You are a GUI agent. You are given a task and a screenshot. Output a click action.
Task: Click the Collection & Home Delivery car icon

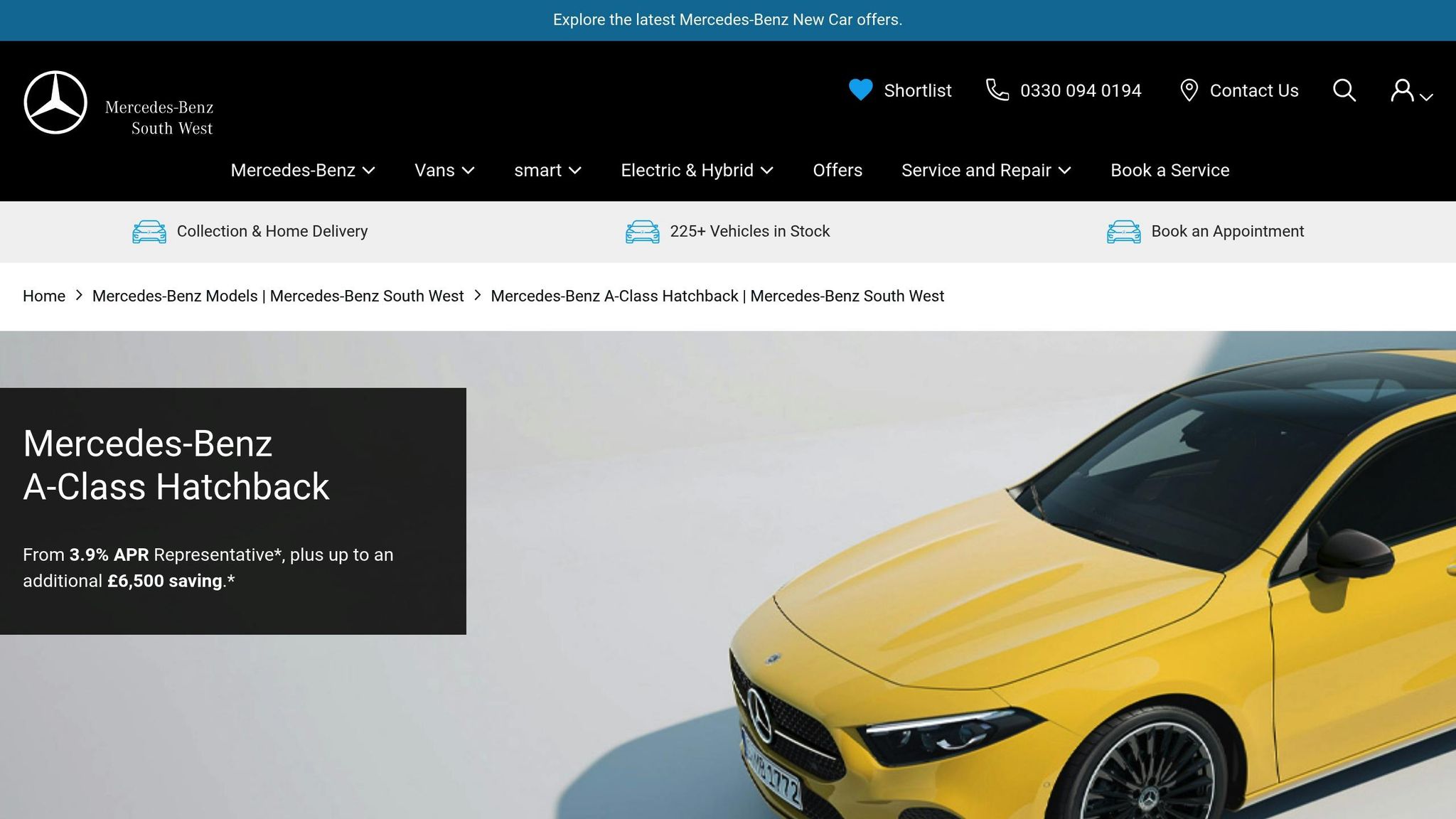coord(149,232)
